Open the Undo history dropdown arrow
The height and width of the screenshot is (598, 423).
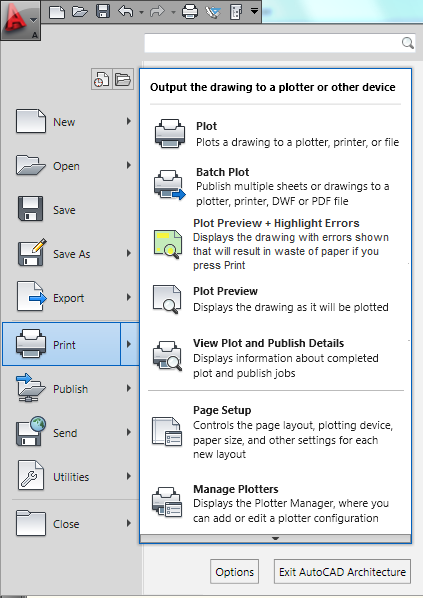[142, 13]
